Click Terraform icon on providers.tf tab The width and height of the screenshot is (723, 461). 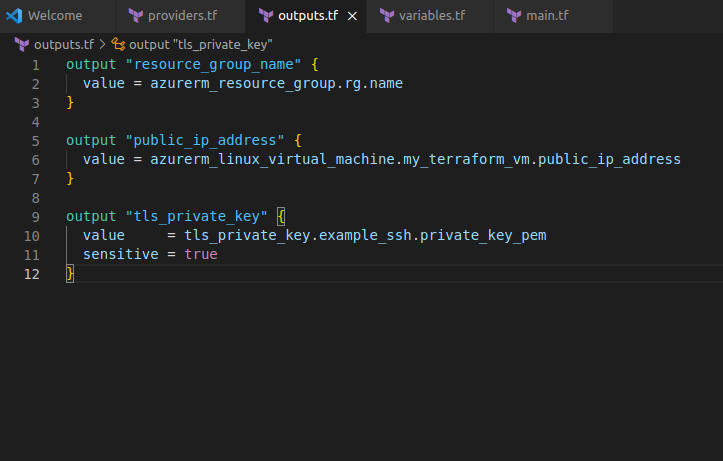tap(135, 16)
